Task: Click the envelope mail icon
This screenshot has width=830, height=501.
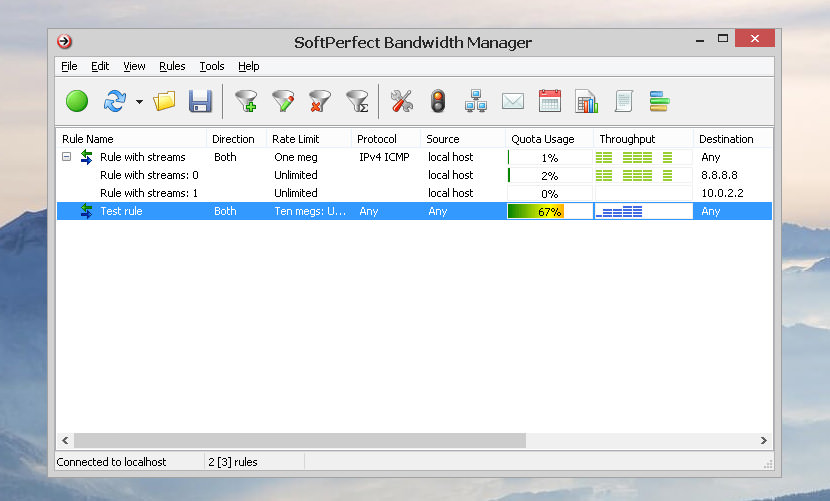Action: pos(513,101)
